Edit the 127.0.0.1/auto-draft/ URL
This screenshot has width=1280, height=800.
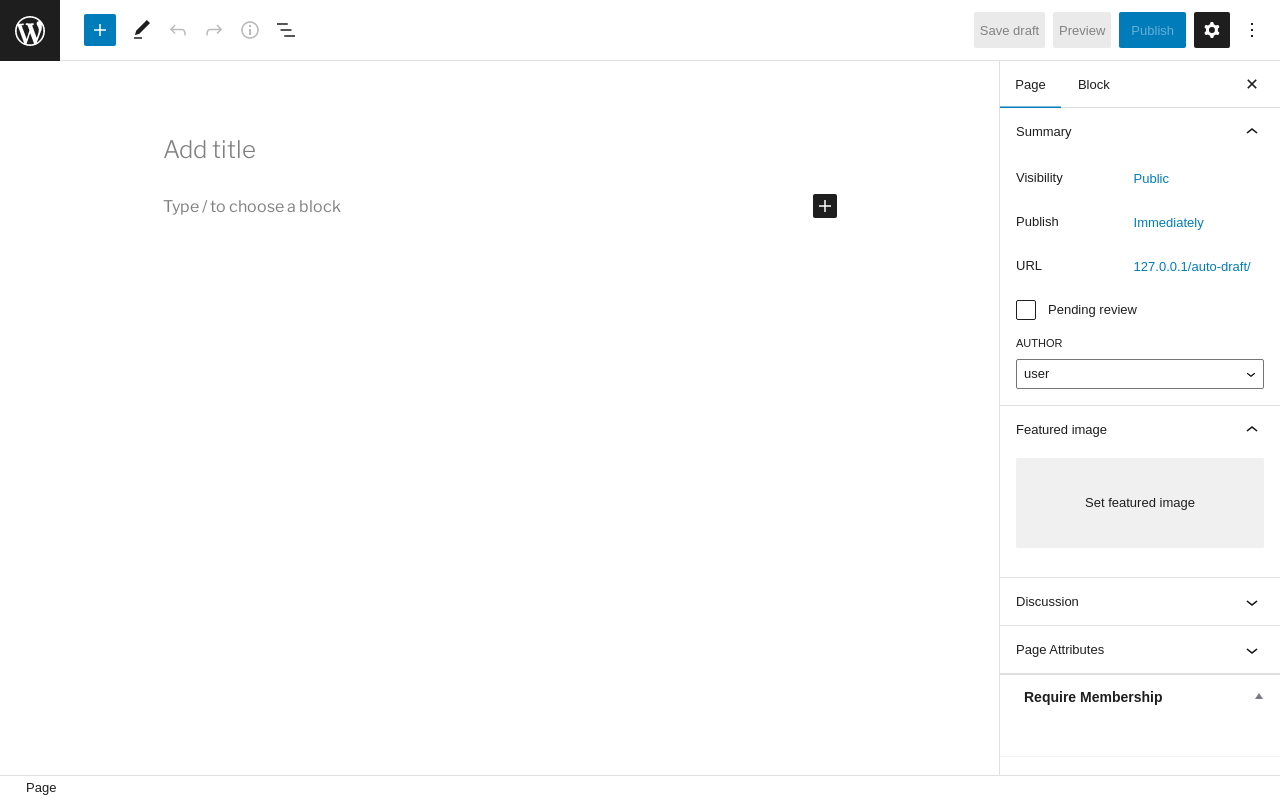point(1192,266)
